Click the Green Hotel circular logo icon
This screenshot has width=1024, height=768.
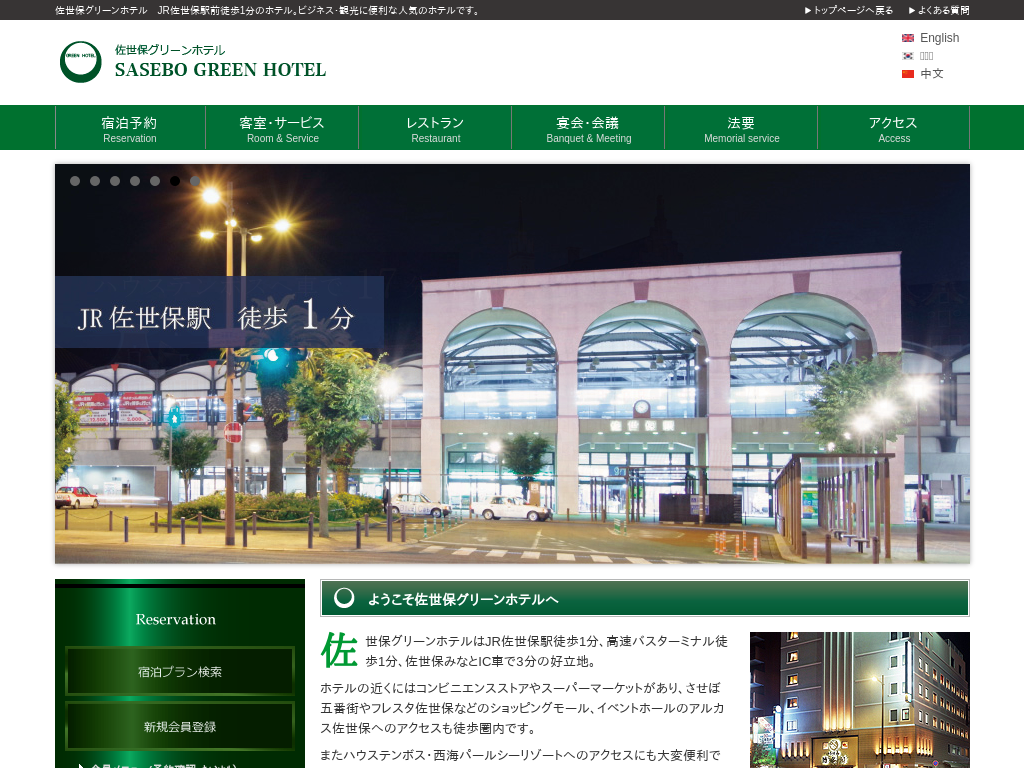pyautogui.click(x=80, y=62)
